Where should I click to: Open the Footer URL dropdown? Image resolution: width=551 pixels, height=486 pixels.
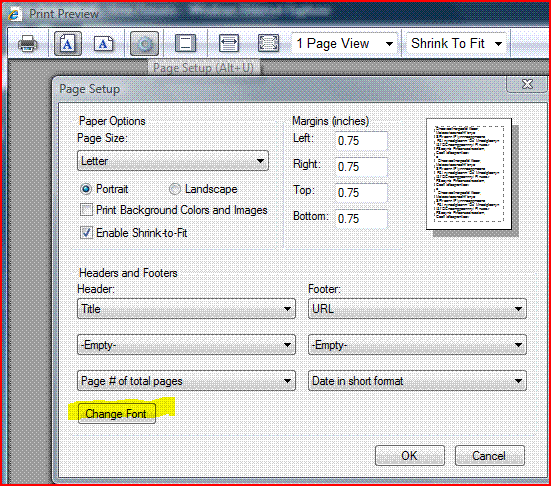(417, 309)
